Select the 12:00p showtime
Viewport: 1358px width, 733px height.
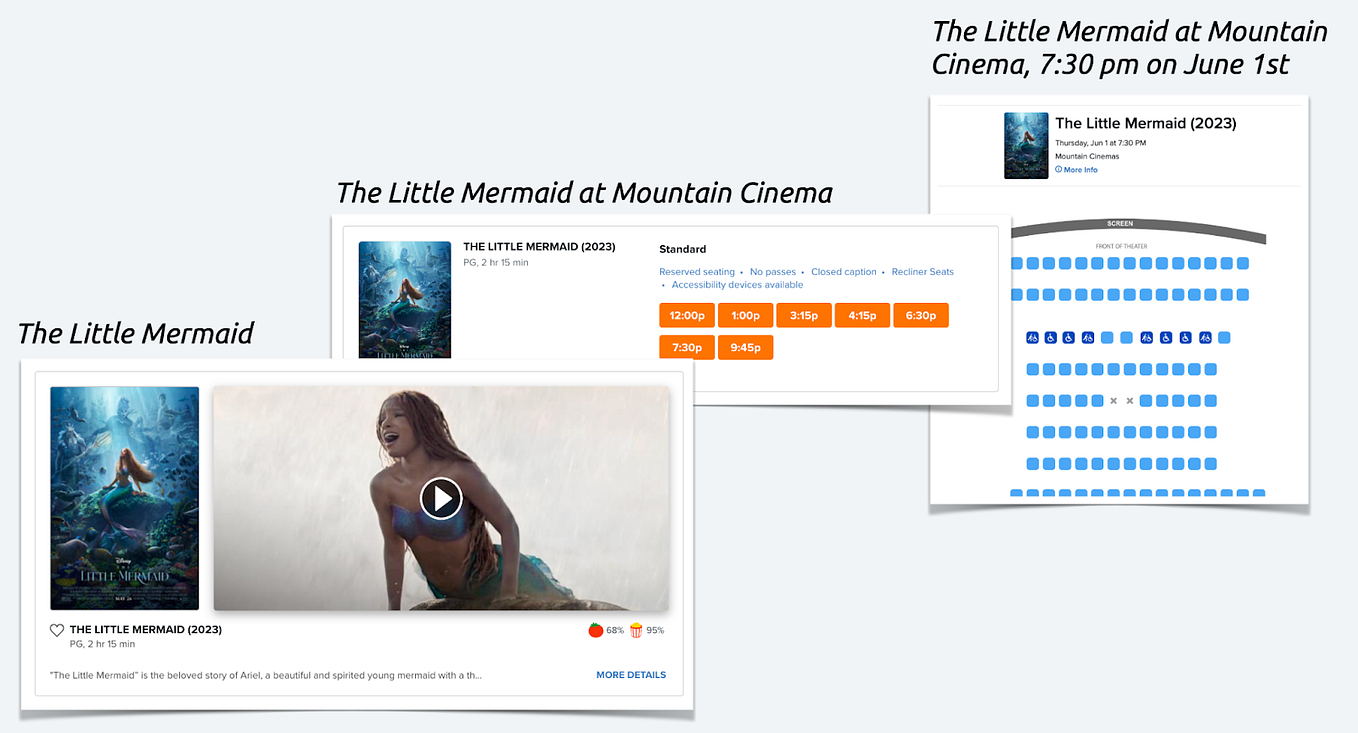click(x=687, y=316)
